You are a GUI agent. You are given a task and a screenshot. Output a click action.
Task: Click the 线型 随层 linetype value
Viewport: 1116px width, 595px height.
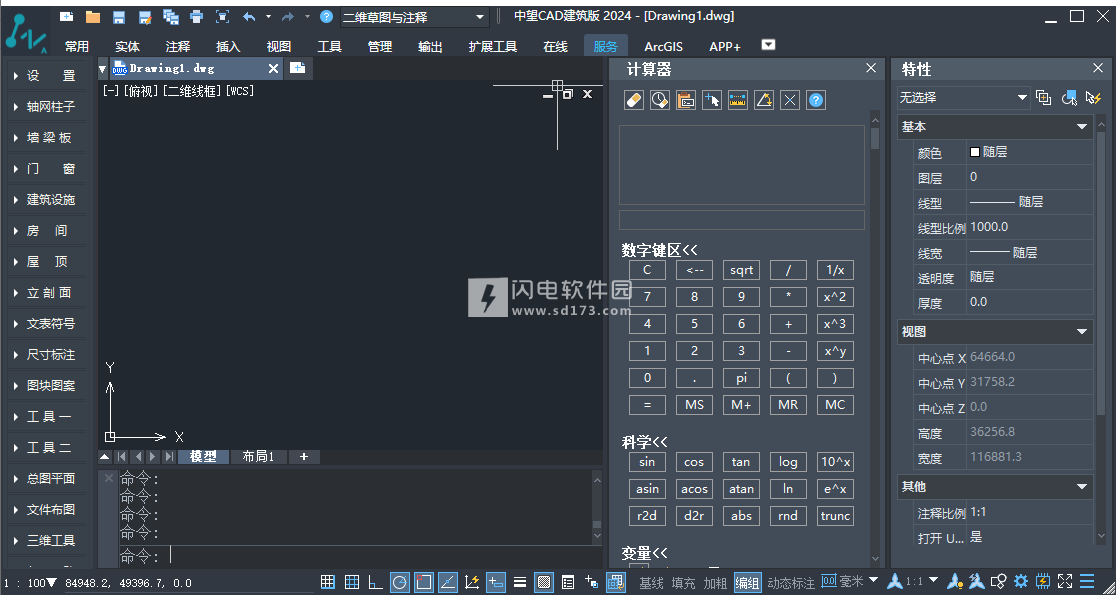1030,203
